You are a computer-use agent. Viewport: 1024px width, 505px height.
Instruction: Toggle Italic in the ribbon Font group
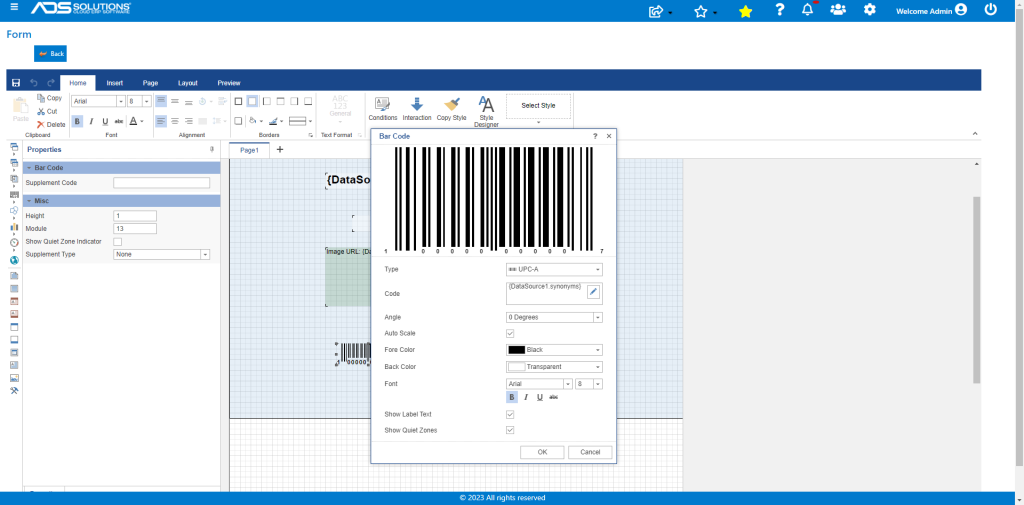(x=91, y=121)
